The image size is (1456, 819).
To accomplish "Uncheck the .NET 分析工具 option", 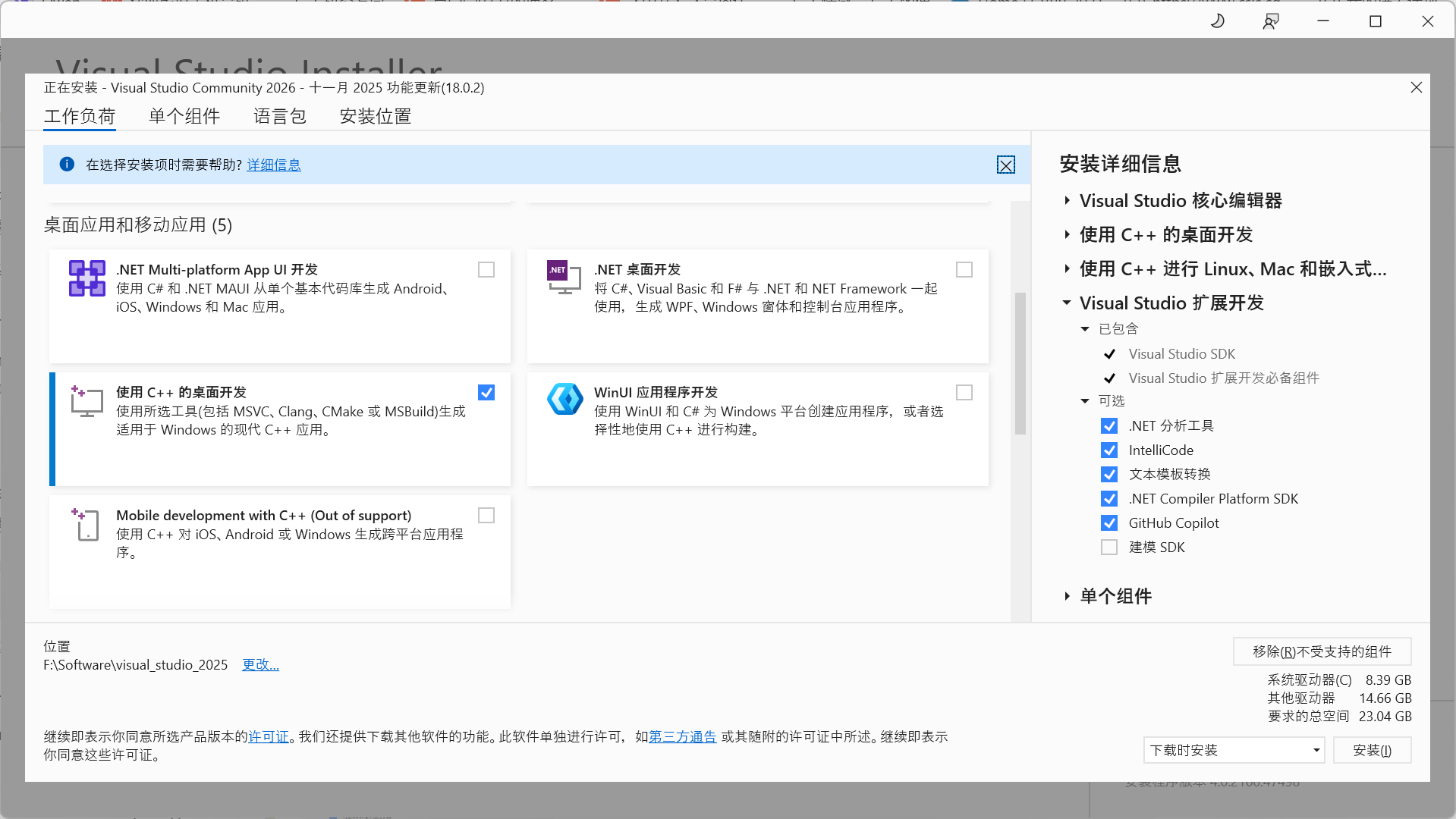I will (x=1109, y=426).
